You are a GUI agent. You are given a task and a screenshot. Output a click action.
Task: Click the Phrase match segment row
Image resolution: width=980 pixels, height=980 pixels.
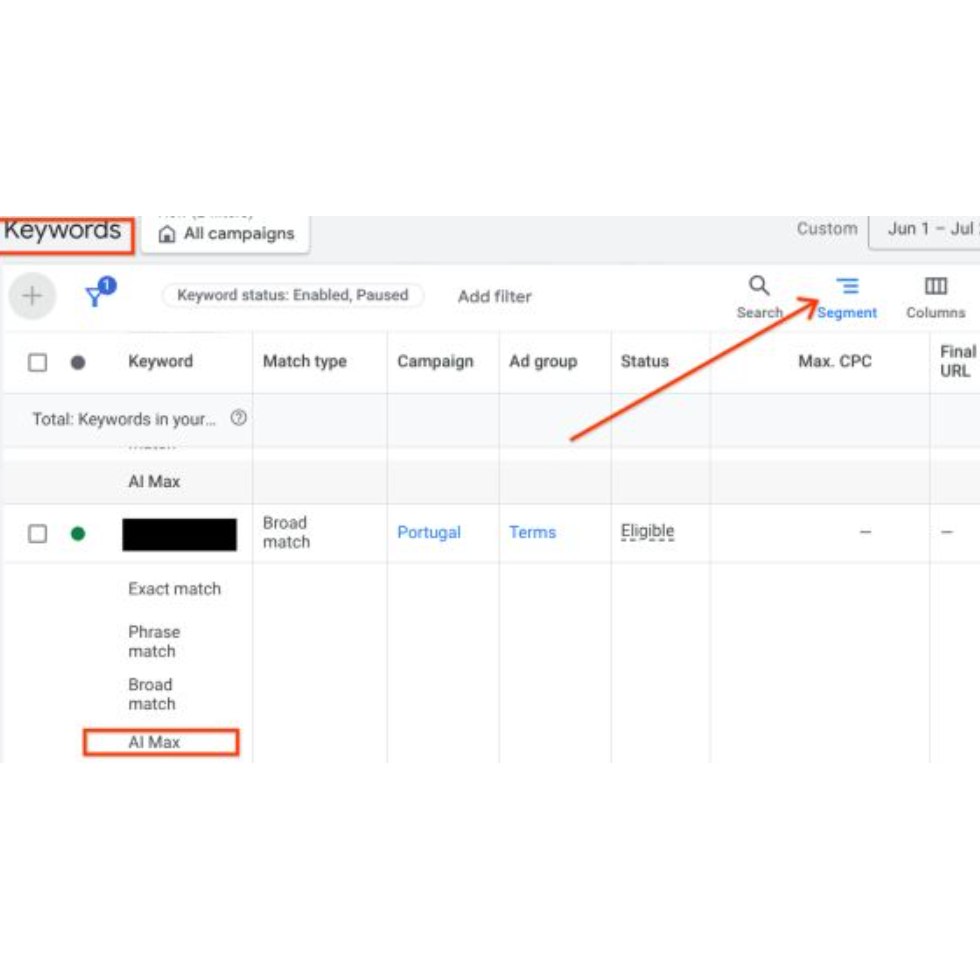pos(154,641)
